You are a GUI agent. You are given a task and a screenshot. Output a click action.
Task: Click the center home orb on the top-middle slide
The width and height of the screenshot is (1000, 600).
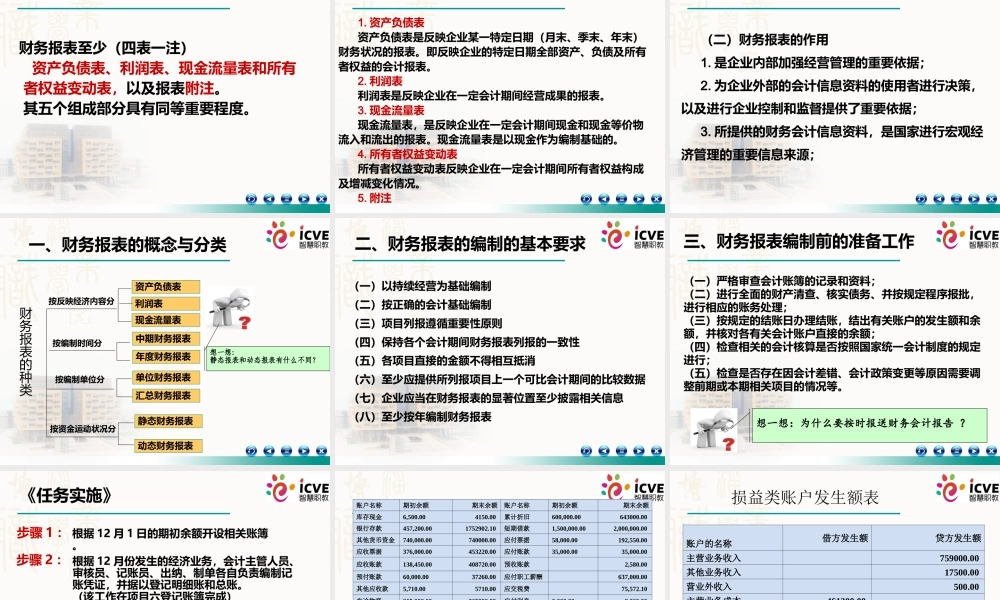point(622,197)
